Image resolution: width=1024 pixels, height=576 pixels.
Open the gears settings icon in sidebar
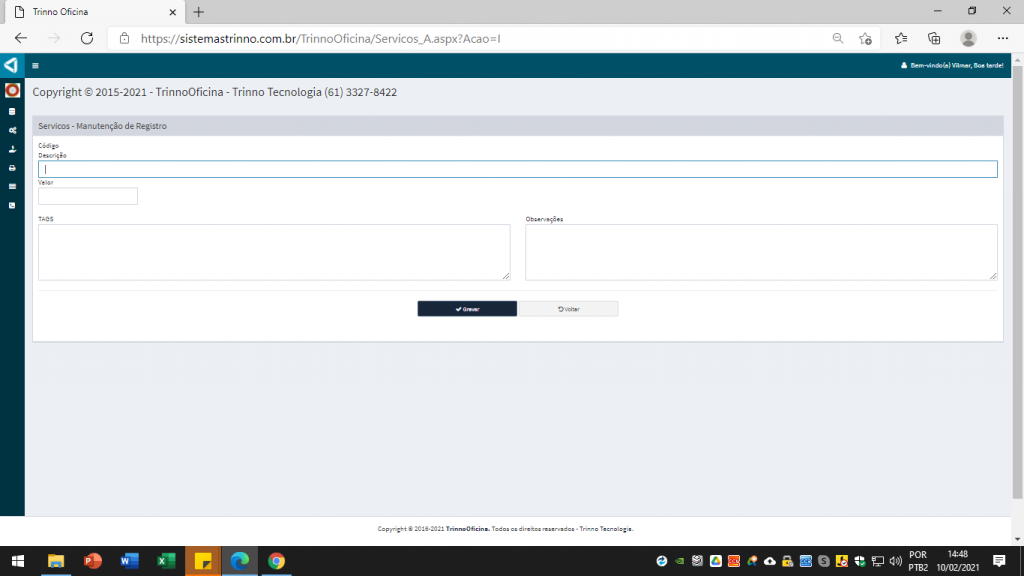click(x=12, y=130)
